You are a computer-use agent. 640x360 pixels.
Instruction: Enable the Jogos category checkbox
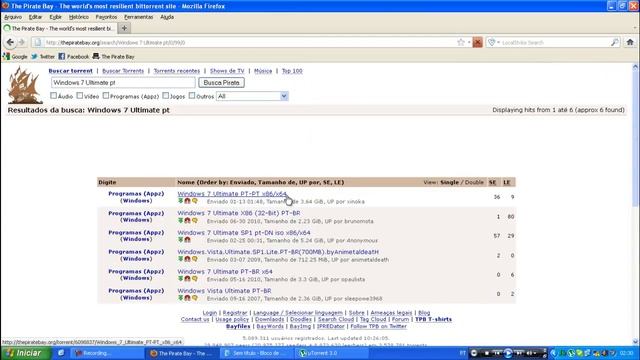pyautogui.click(x=165, y=96)
